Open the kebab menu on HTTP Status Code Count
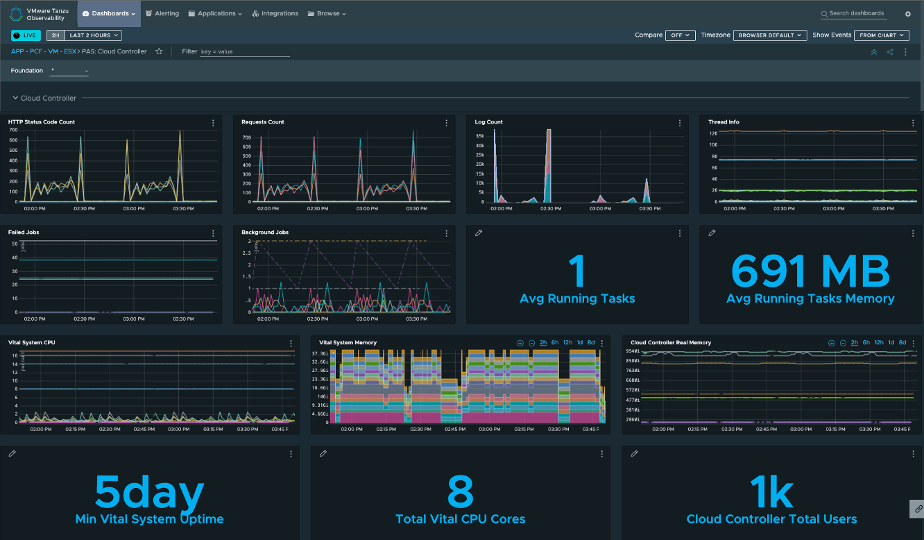Image resolution: width=924 pixels, height=540 pixels. pyautogui.click(x=213, y=122)
